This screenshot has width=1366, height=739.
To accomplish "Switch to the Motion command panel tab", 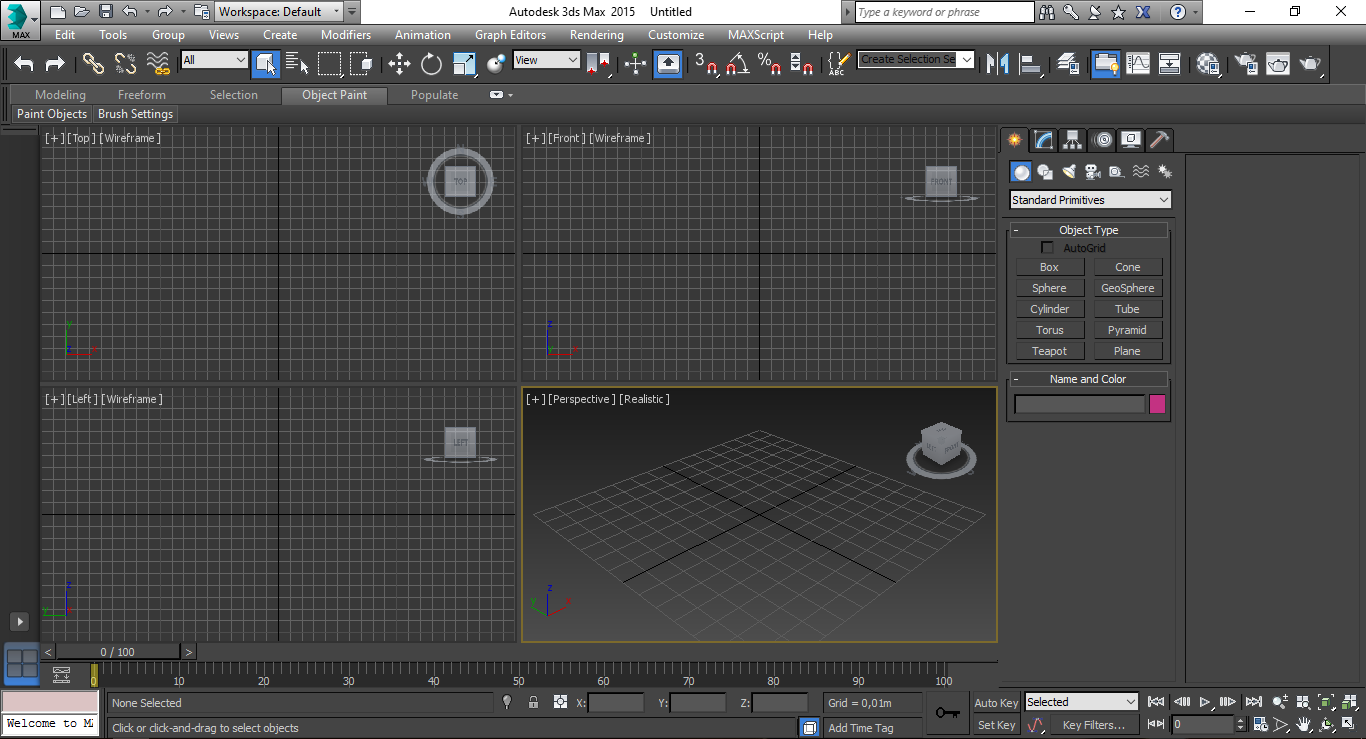I will 1102,140.
